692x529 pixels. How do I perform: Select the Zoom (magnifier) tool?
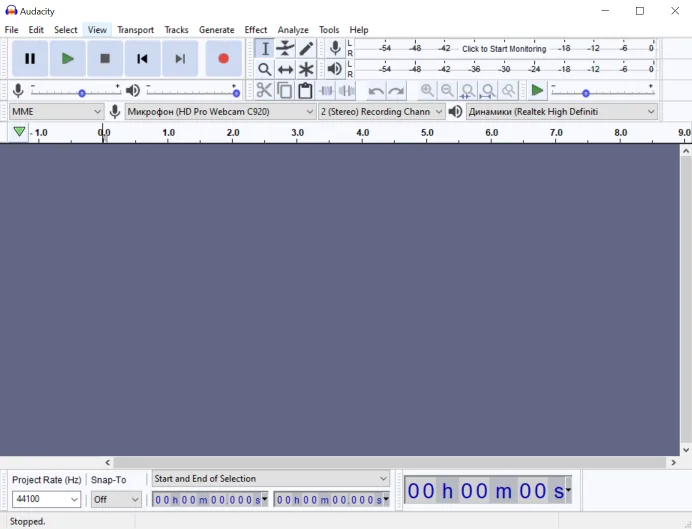(x=265, y=69)
